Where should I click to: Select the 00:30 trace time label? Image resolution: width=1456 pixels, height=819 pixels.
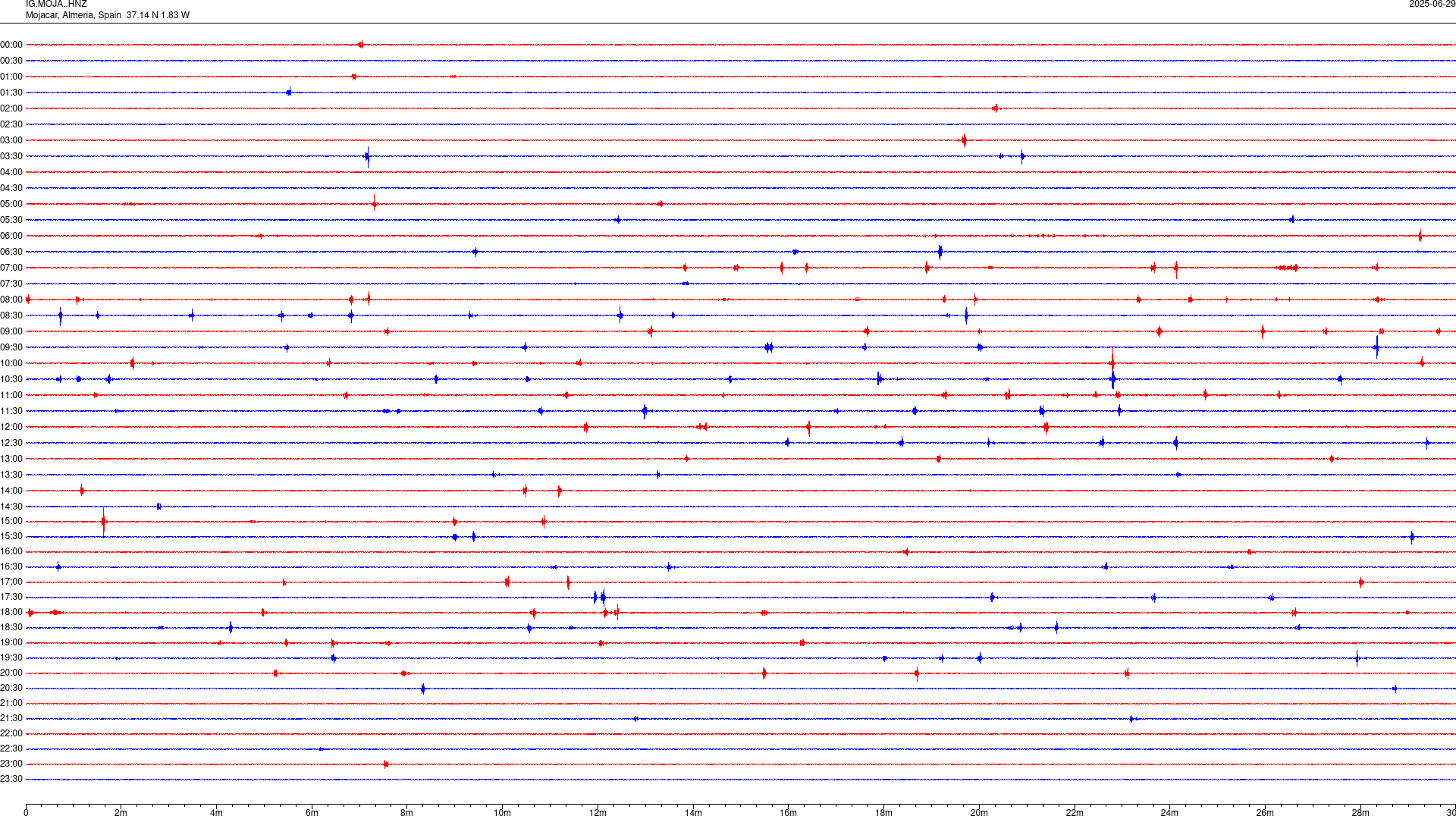click(x=11, y=61)
